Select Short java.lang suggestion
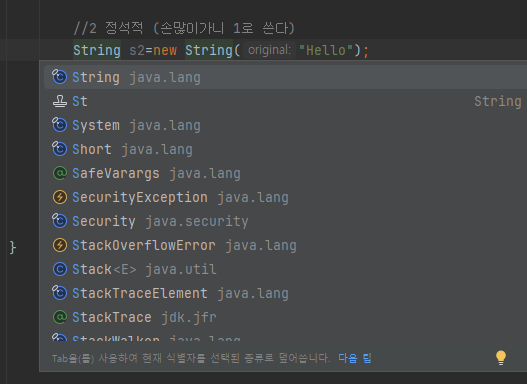Screen dimensions: 527x384 285,149
